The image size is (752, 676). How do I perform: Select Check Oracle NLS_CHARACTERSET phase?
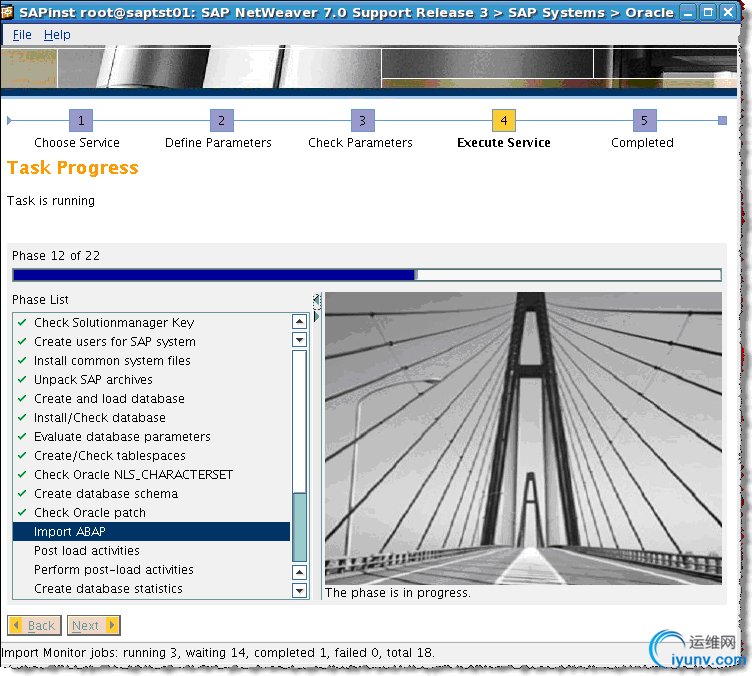tap(152, 475)
